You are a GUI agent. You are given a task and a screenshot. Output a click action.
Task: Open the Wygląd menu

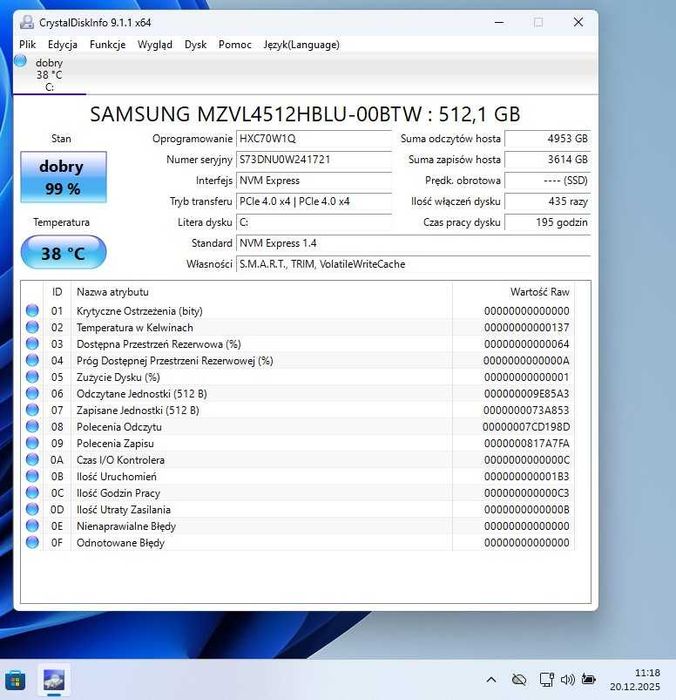(x=154, y=45)
